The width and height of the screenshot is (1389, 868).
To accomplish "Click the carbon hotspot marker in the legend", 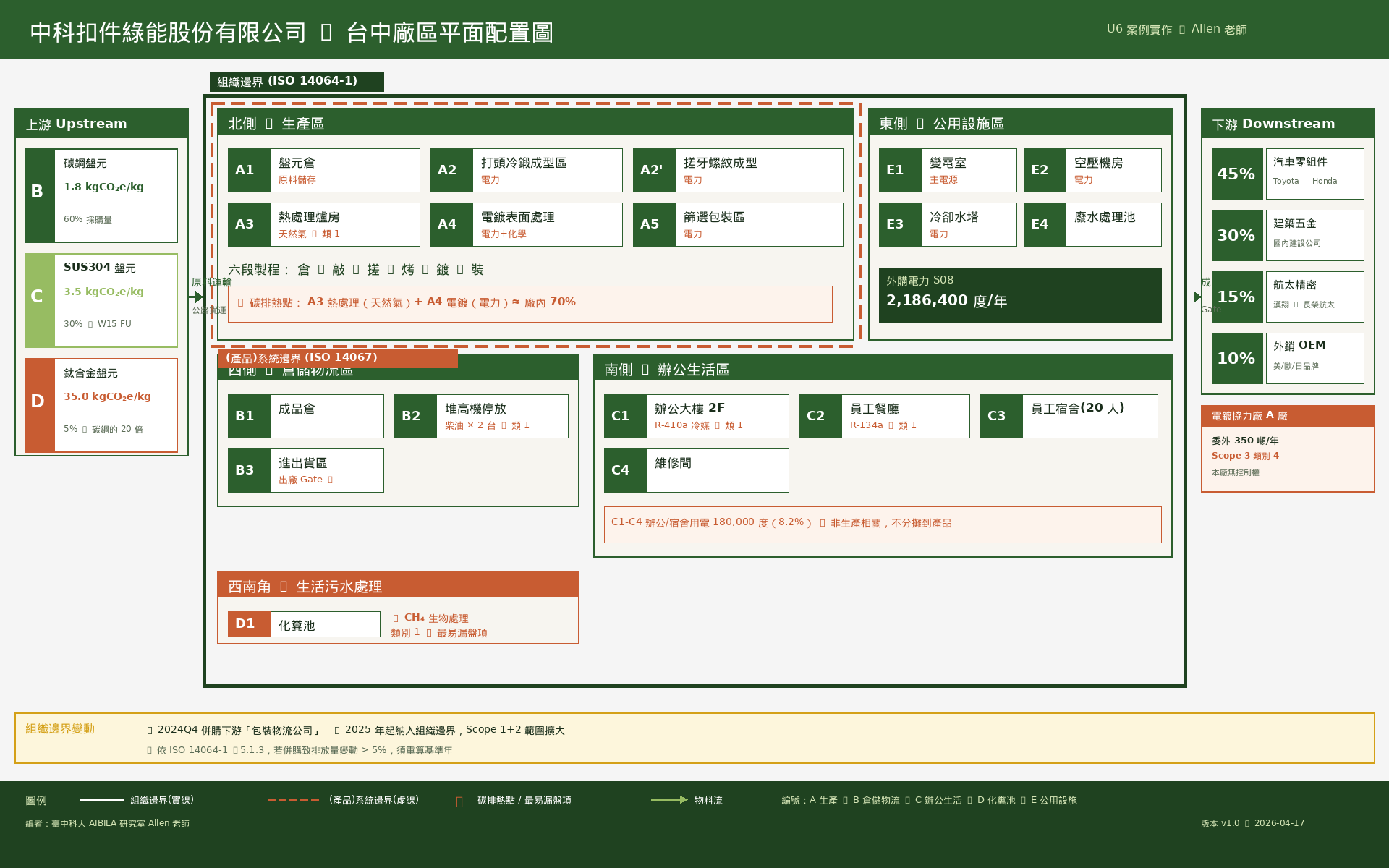I will pos(459,801).
